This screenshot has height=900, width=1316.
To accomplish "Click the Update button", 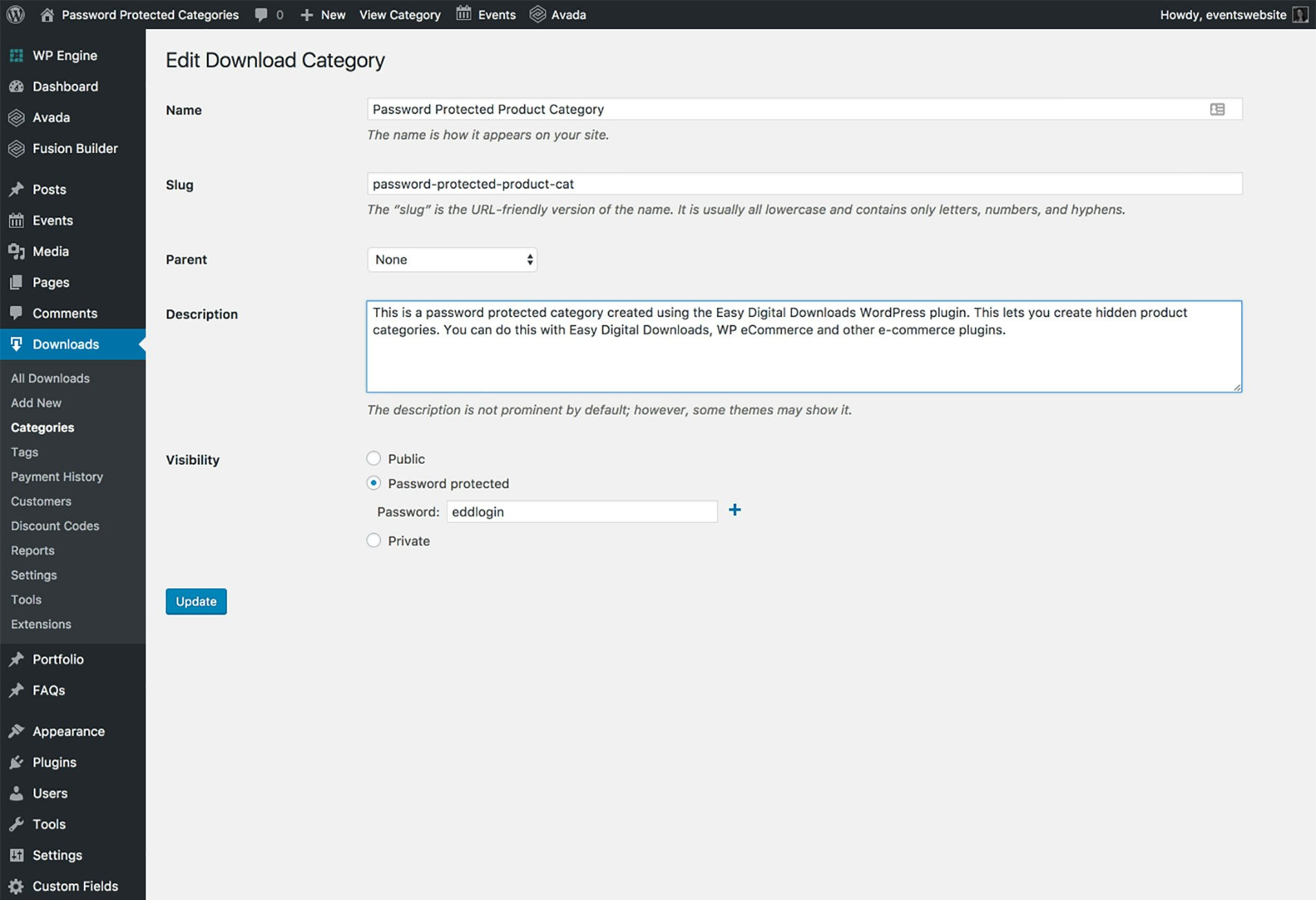I will tap(196, 602).
